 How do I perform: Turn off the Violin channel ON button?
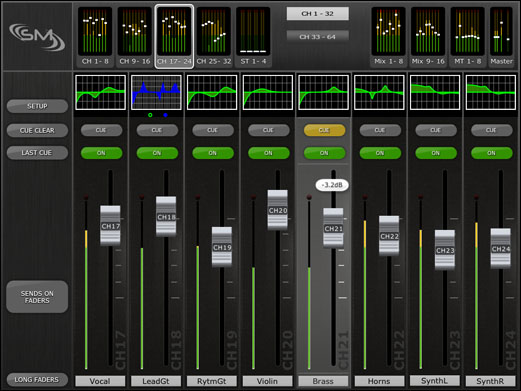(x=269, y=153)
